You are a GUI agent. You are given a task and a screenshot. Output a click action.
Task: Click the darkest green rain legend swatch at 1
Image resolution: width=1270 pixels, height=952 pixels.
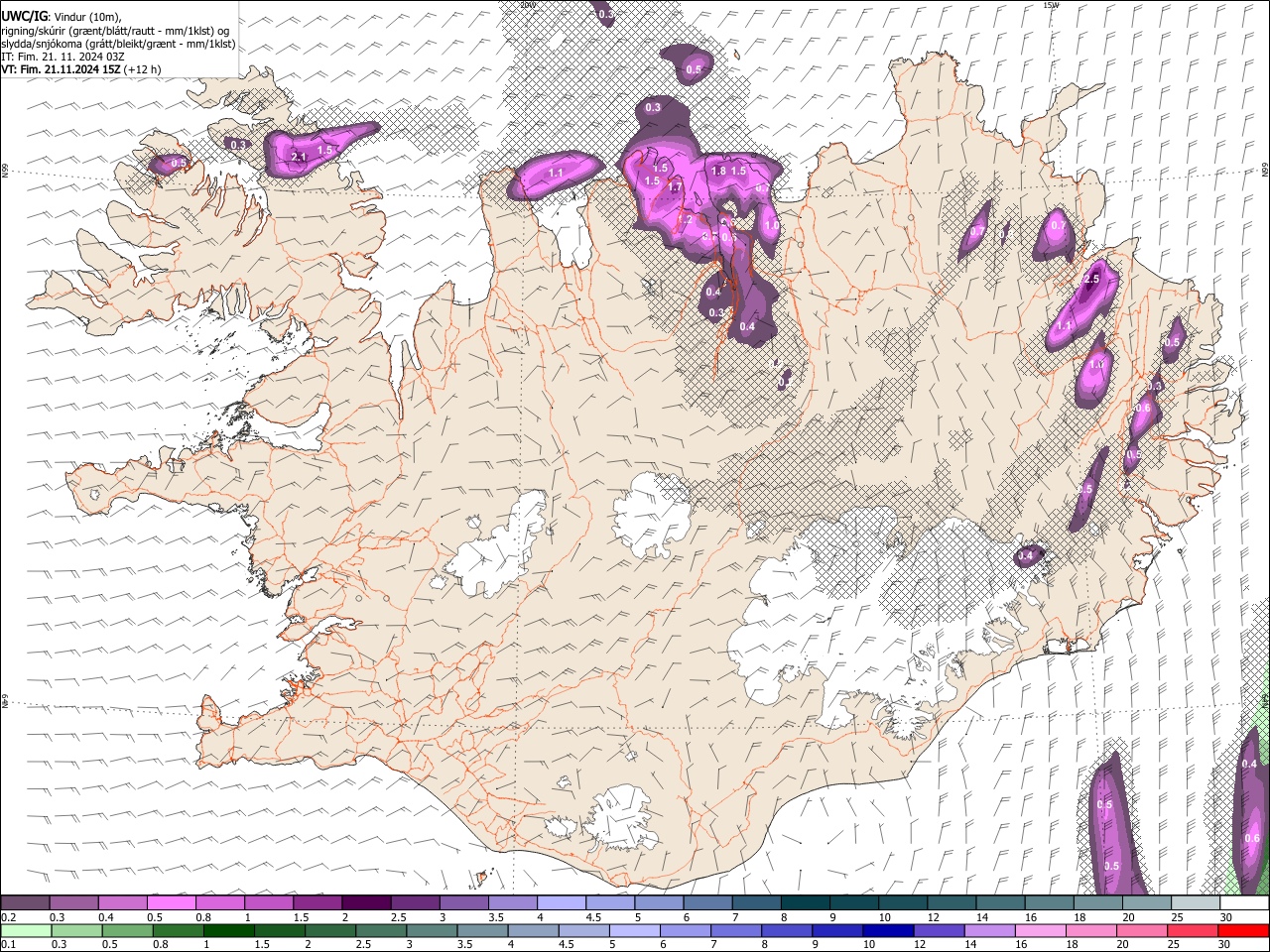(x=228, y=930)
